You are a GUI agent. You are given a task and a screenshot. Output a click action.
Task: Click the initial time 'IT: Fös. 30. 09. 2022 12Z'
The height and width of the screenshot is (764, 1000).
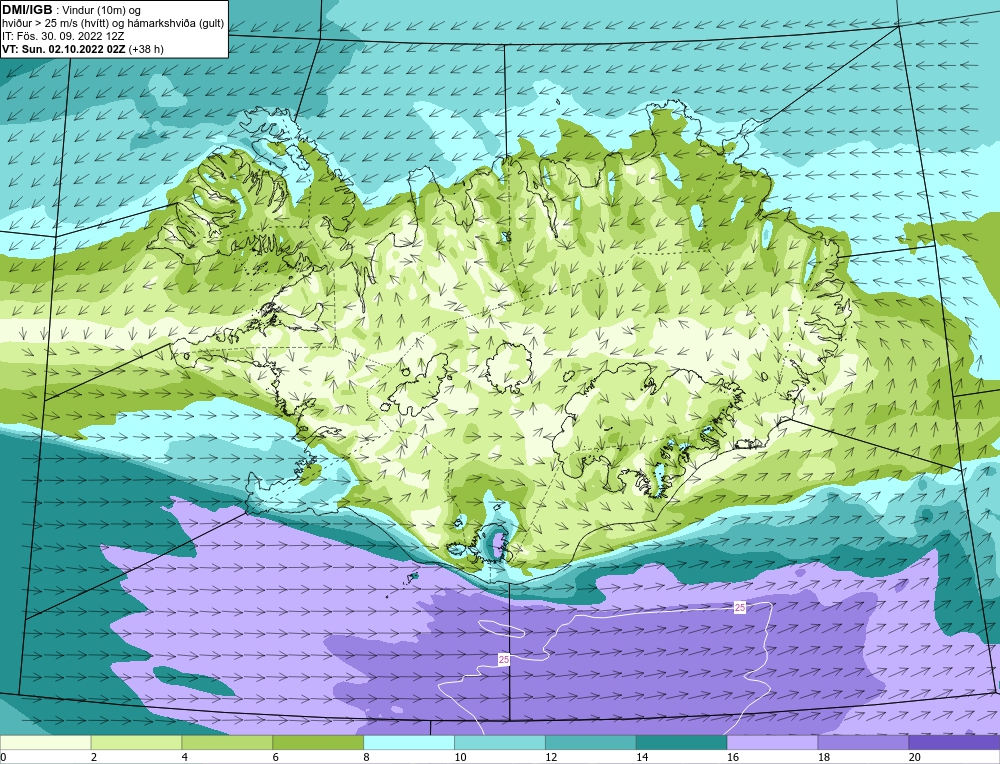[x=62, y=36]
